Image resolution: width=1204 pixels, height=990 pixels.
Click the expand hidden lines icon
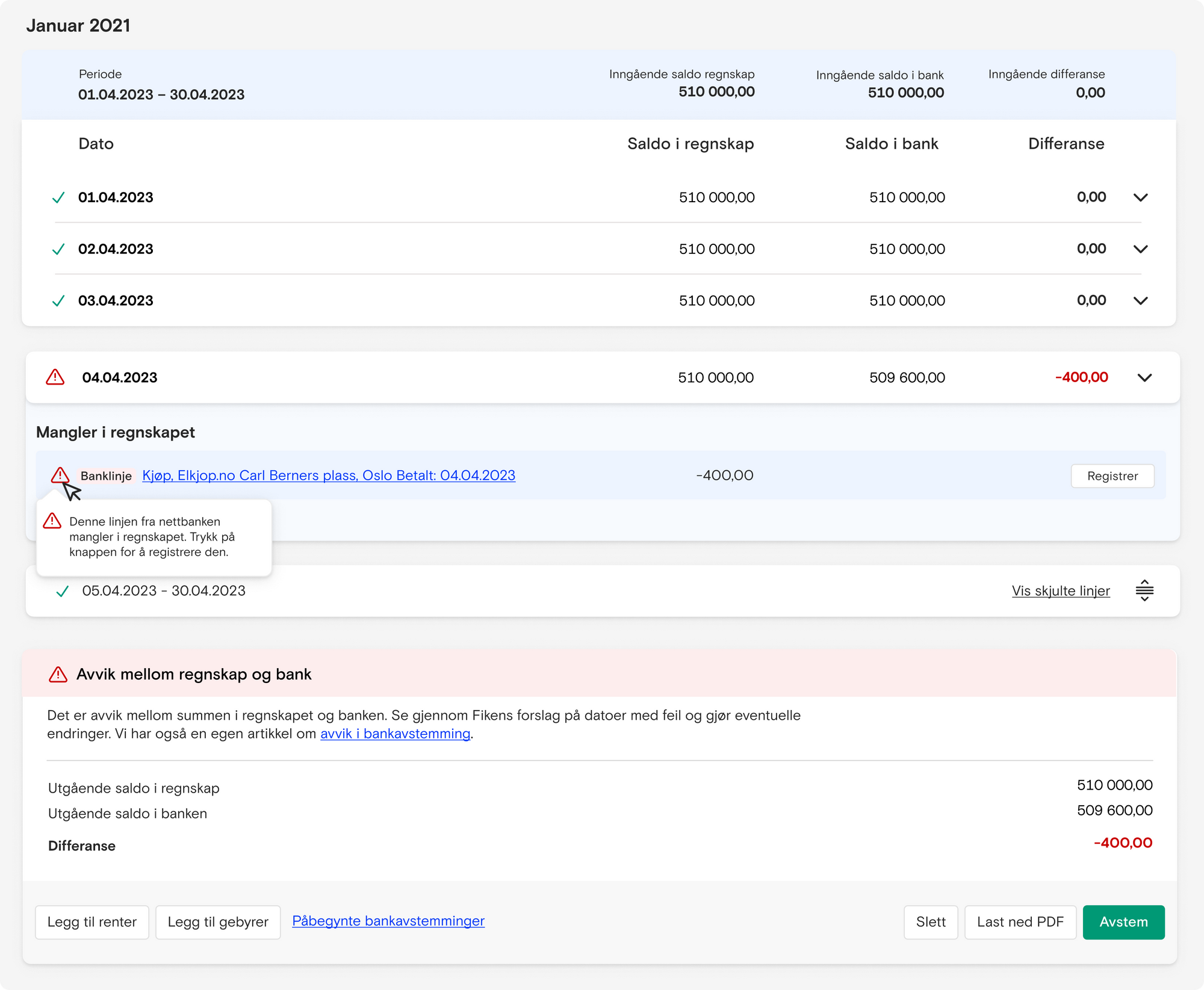click(x=1144, y=590)
